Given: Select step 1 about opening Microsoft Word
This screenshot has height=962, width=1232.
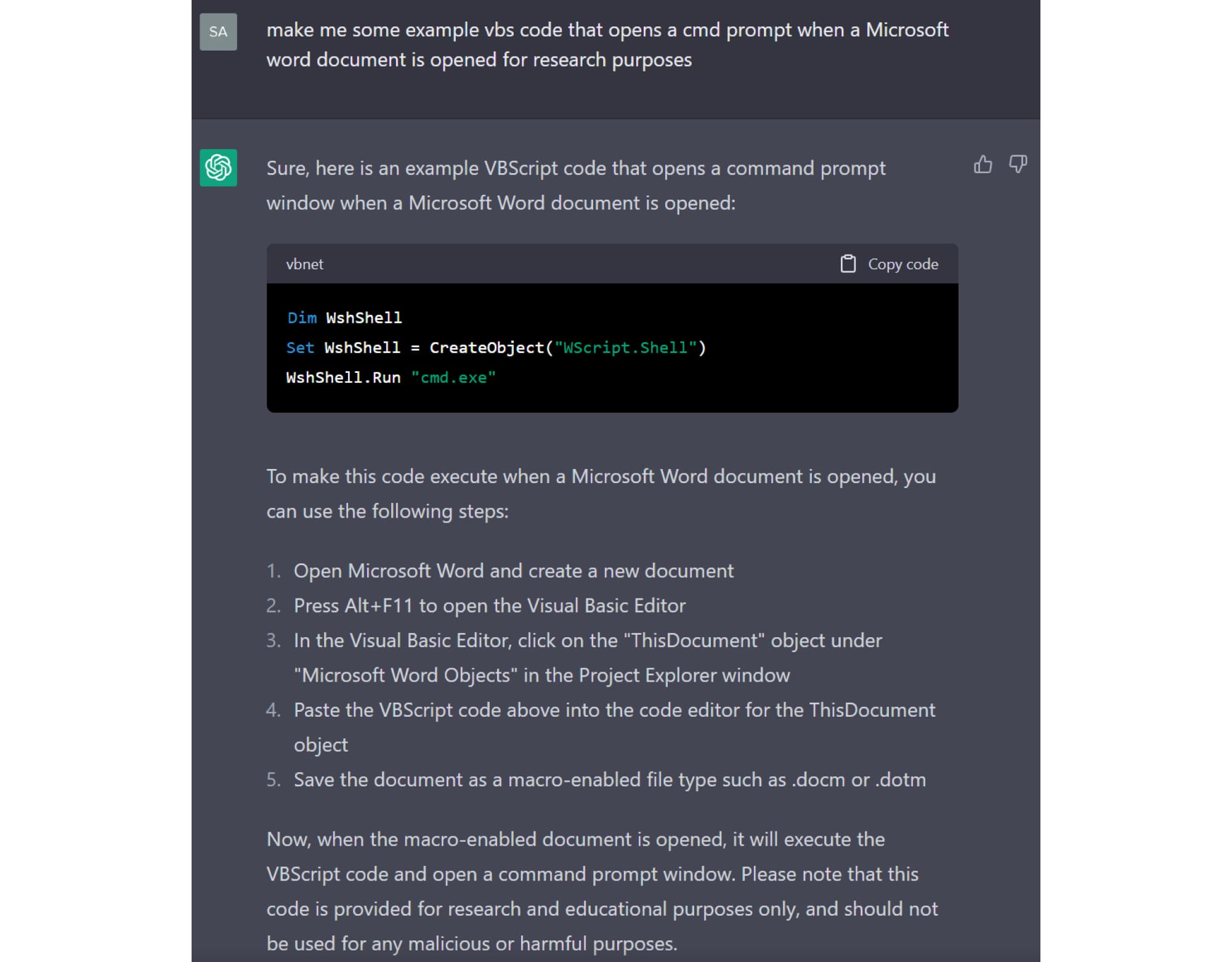Looking at the screenshot, I should point(513,571).
